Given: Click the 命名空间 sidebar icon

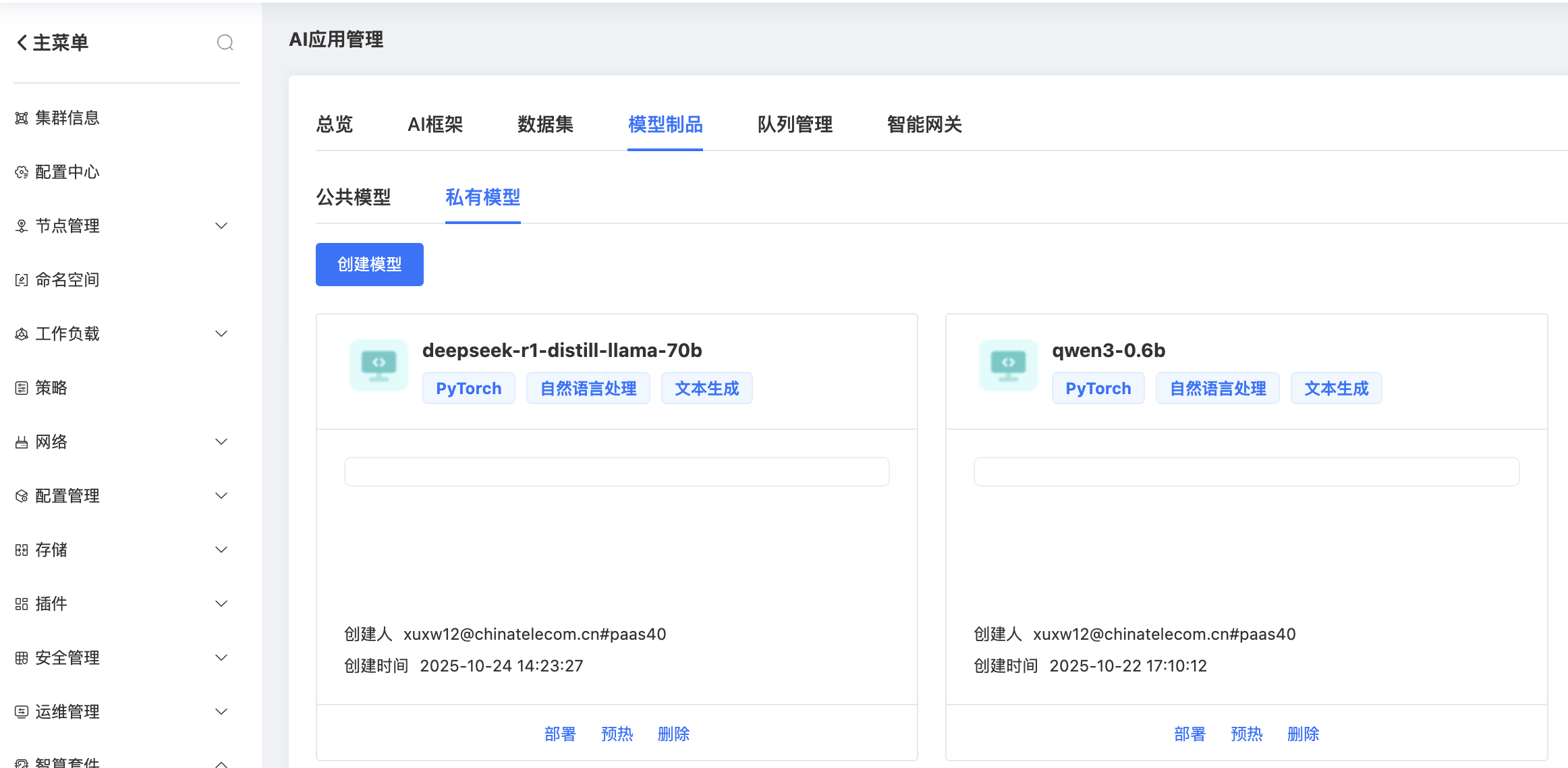Looking at the screenshot, I should [22, 280].
